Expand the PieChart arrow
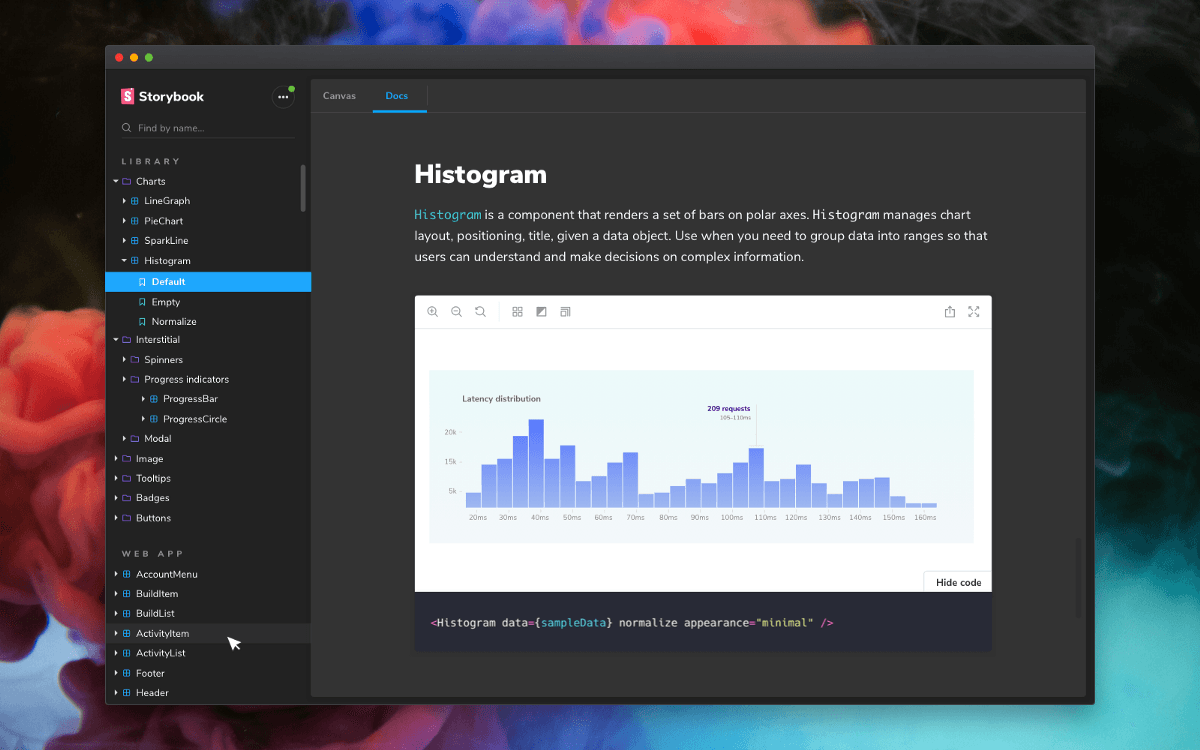This screenshot has height=750, width=1200. coord(124,221)
